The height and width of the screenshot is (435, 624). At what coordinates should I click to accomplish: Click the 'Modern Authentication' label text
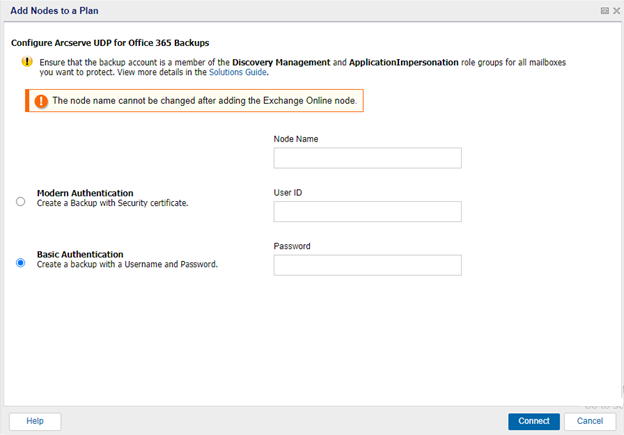click(85, 193)
